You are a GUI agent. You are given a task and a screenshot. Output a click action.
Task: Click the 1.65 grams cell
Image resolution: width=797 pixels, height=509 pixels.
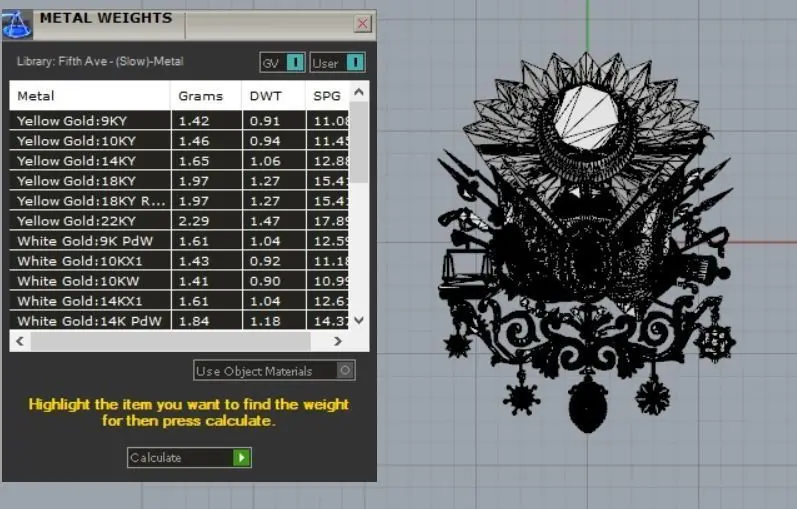click(x=206, y=161)
